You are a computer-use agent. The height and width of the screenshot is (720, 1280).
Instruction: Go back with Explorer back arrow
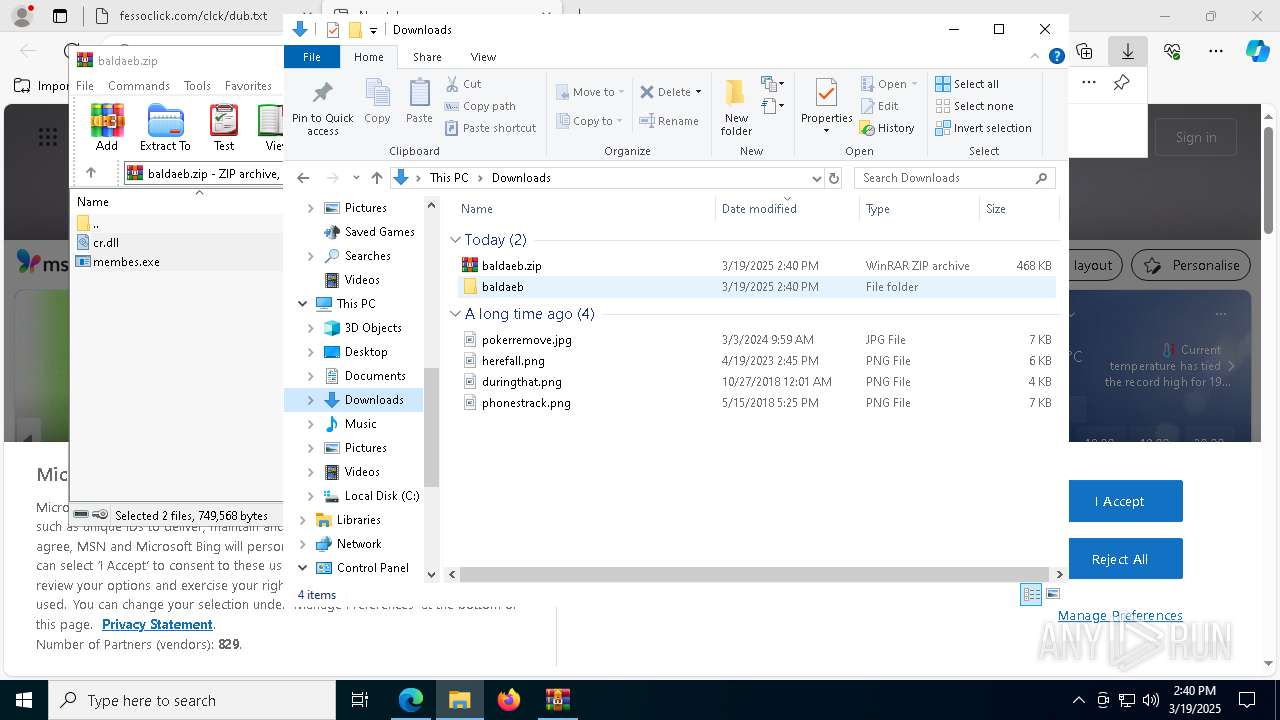303,178
